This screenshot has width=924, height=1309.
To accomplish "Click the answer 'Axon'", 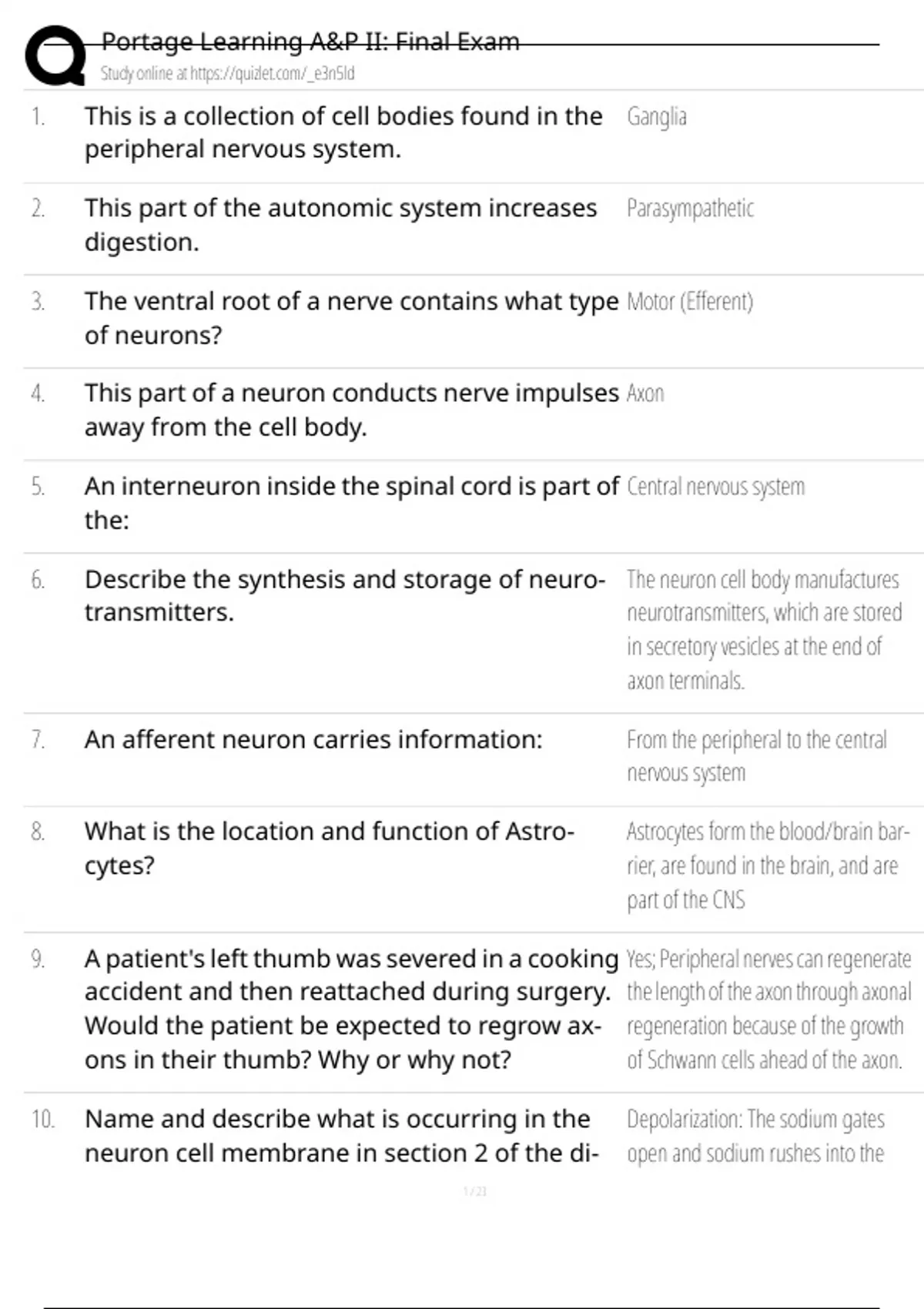I will click(645, 393).
